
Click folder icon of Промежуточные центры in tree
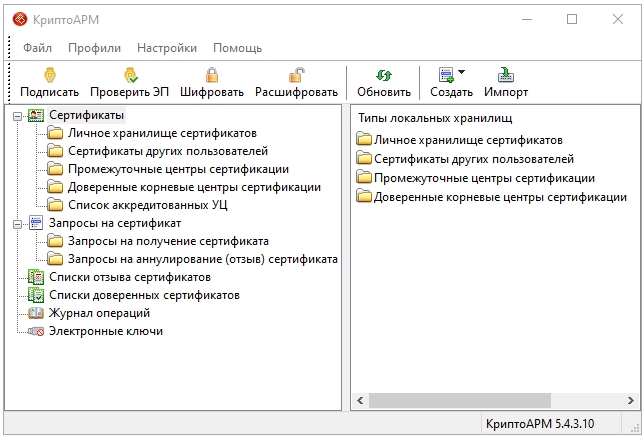pyautogui.click(x=55, y=169)
